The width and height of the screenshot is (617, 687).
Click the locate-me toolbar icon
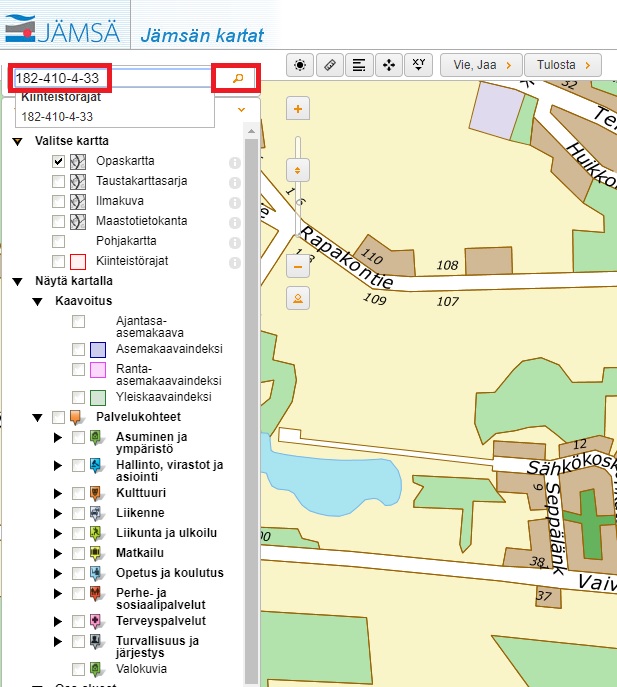(x=300, y=65)
